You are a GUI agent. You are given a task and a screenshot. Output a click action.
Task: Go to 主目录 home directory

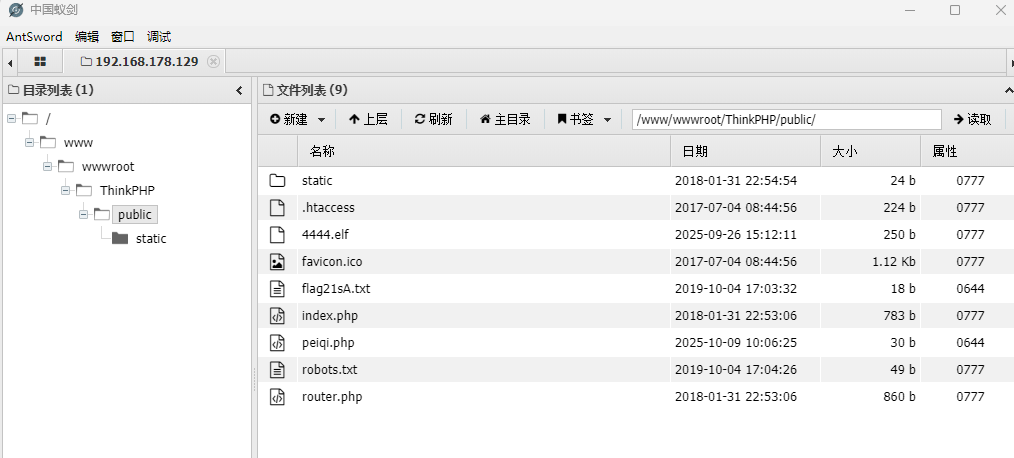point(505,119)
